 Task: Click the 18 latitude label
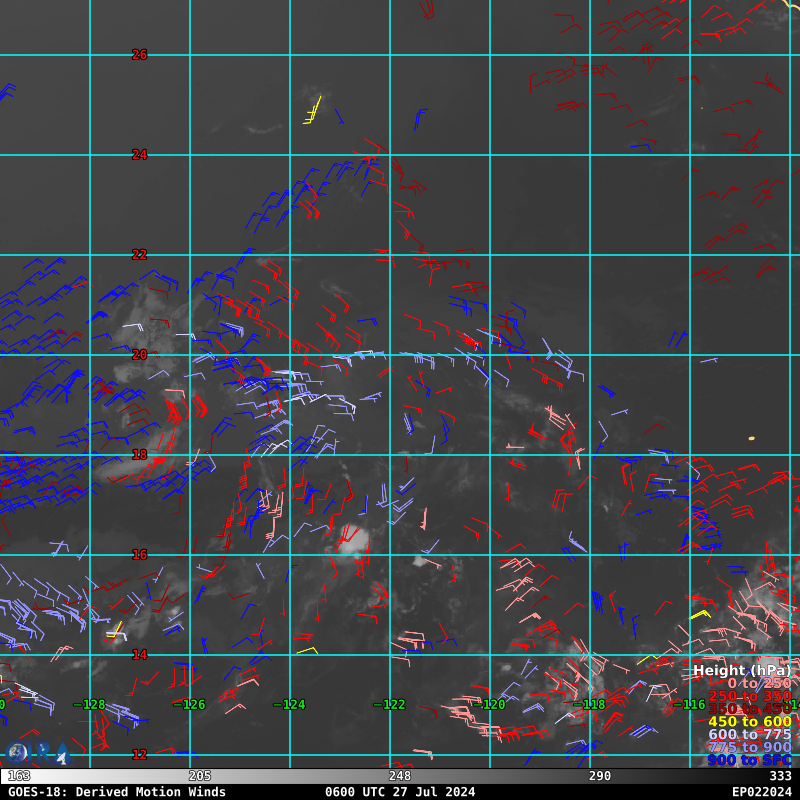click(140, 455)
